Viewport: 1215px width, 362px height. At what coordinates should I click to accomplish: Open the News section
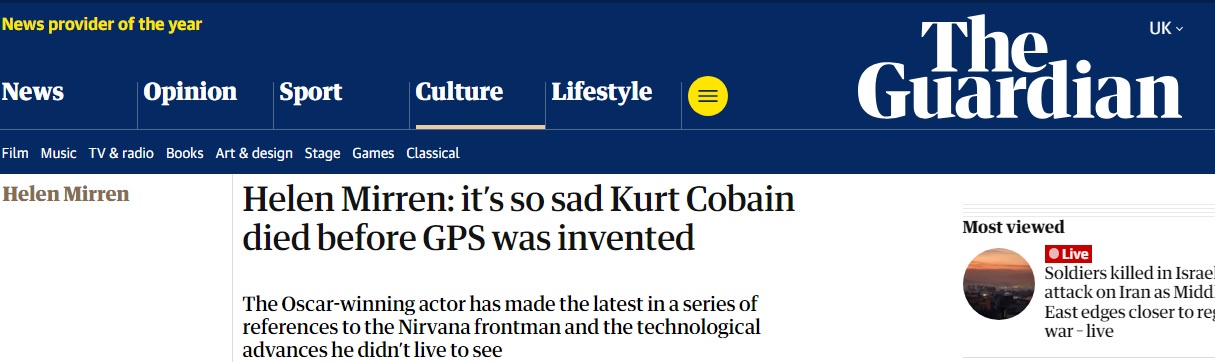click(x=33, y=92)
